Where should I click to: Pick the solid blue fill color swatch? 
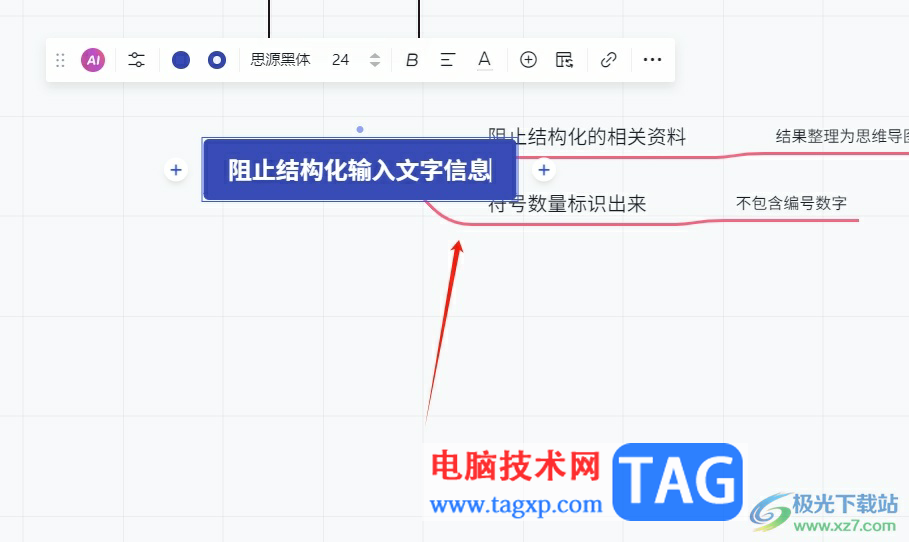(181, 60)
